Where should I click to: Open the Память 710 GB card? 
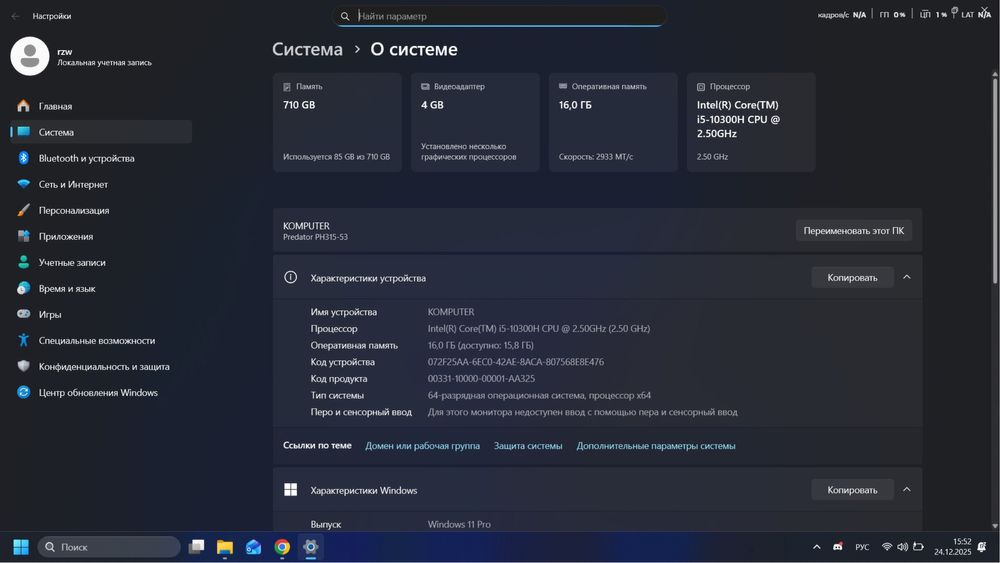[337, 122]
